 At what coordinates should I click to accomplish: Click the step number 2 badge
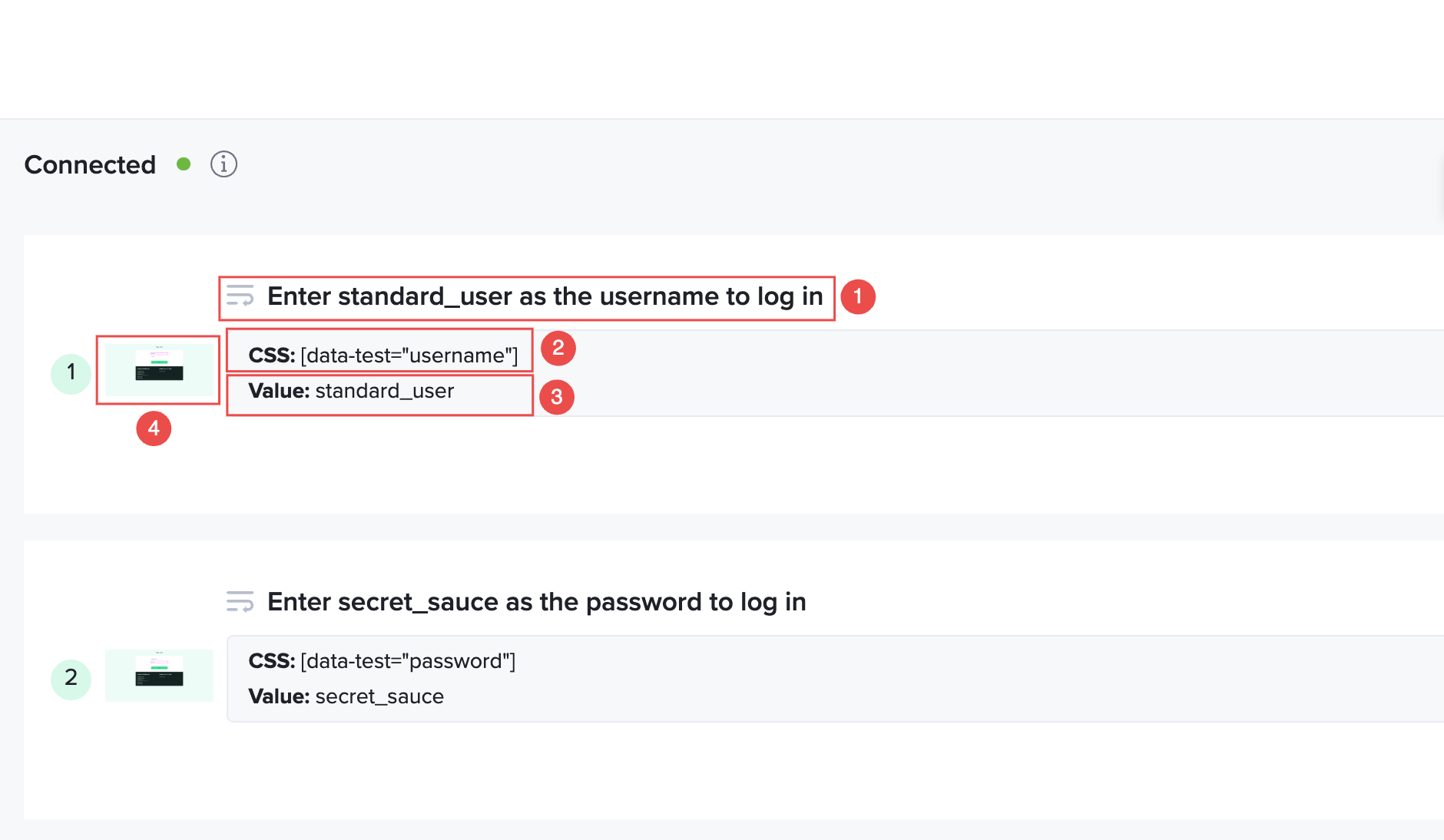(71, 679)
